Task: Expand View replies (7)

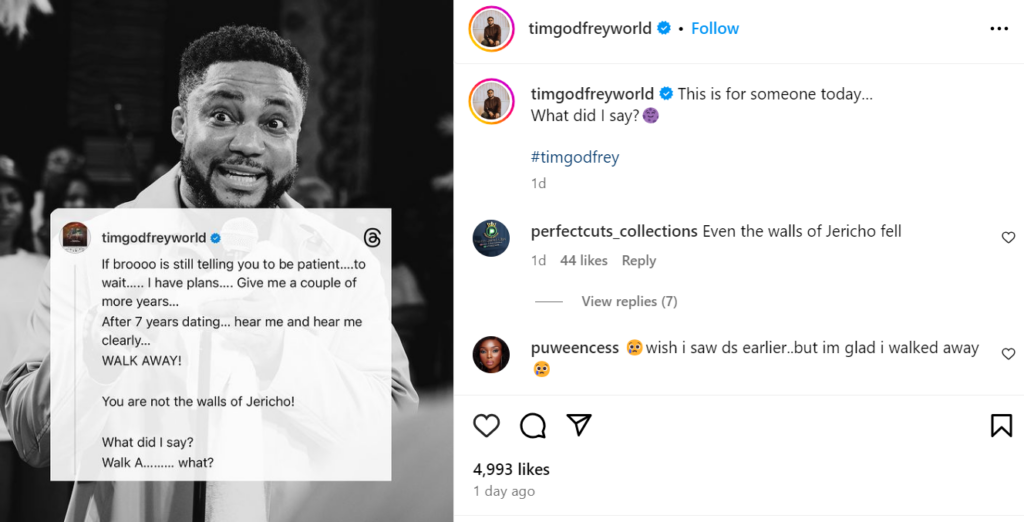Action: [629, 301]
